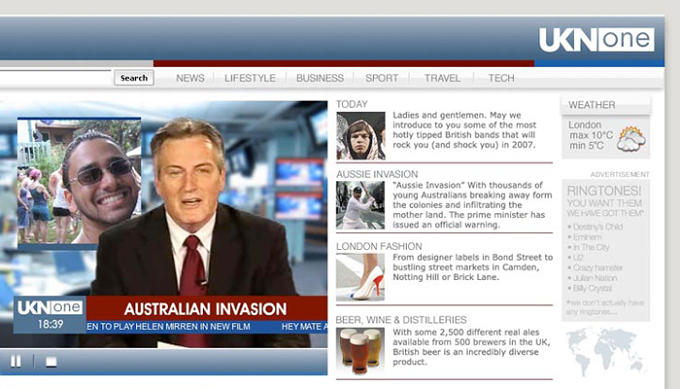Click the world map graphic

tap(606, 351)
